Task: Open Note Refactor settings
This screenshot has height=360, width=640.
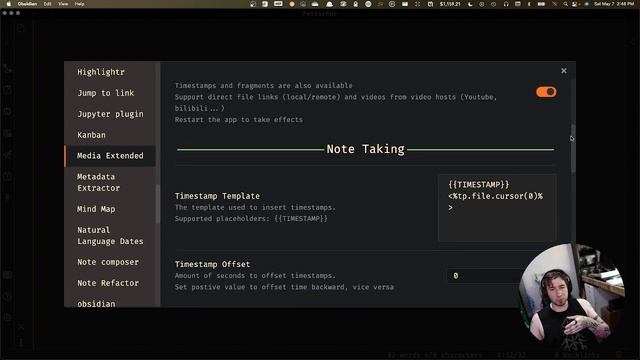Action: (x=108, y=283)
